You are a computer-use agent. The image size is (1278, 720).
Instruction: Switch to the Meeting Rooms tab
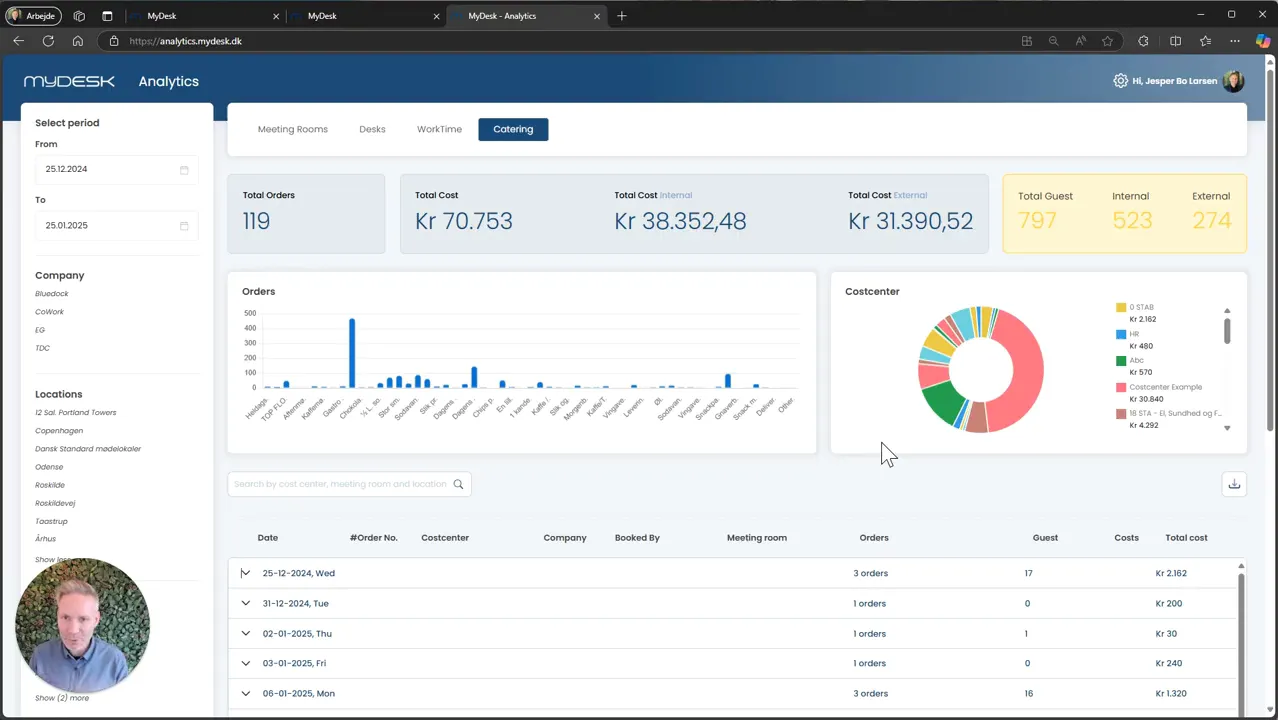pos(293,129)
